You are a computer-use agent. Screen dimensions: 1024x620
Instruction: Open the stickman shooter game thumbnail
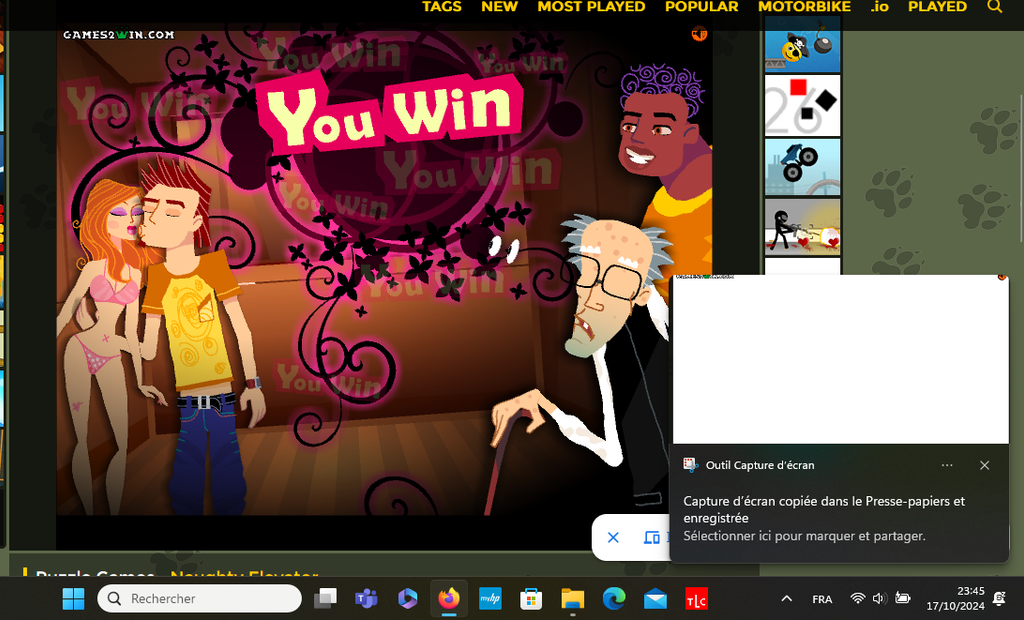[x=802, y=227]
